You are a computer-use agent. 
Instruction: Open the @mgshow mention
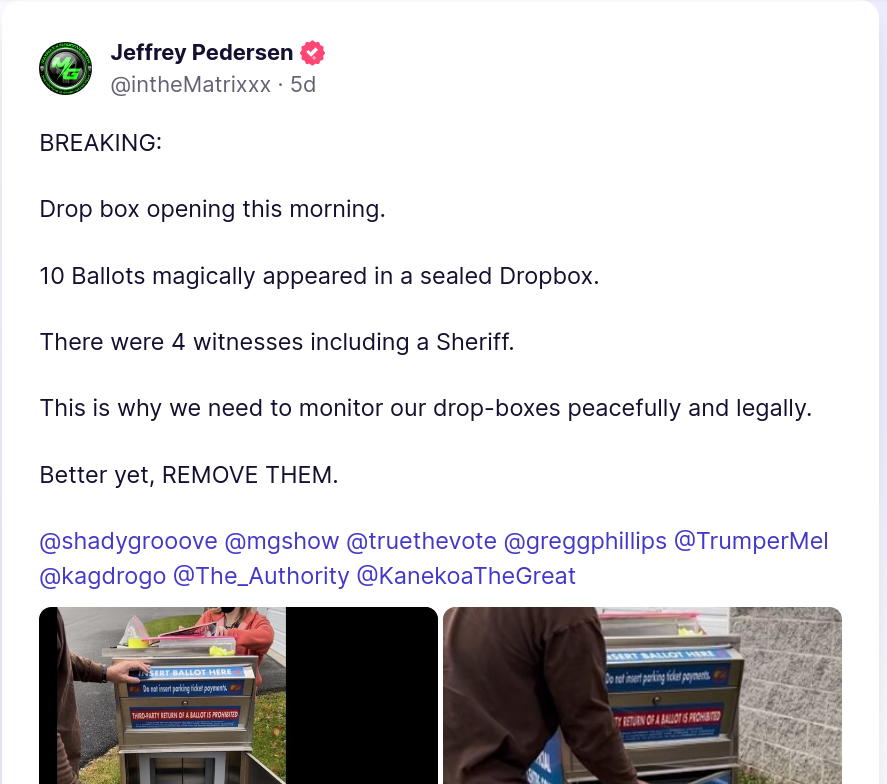(x=282, y=541)
